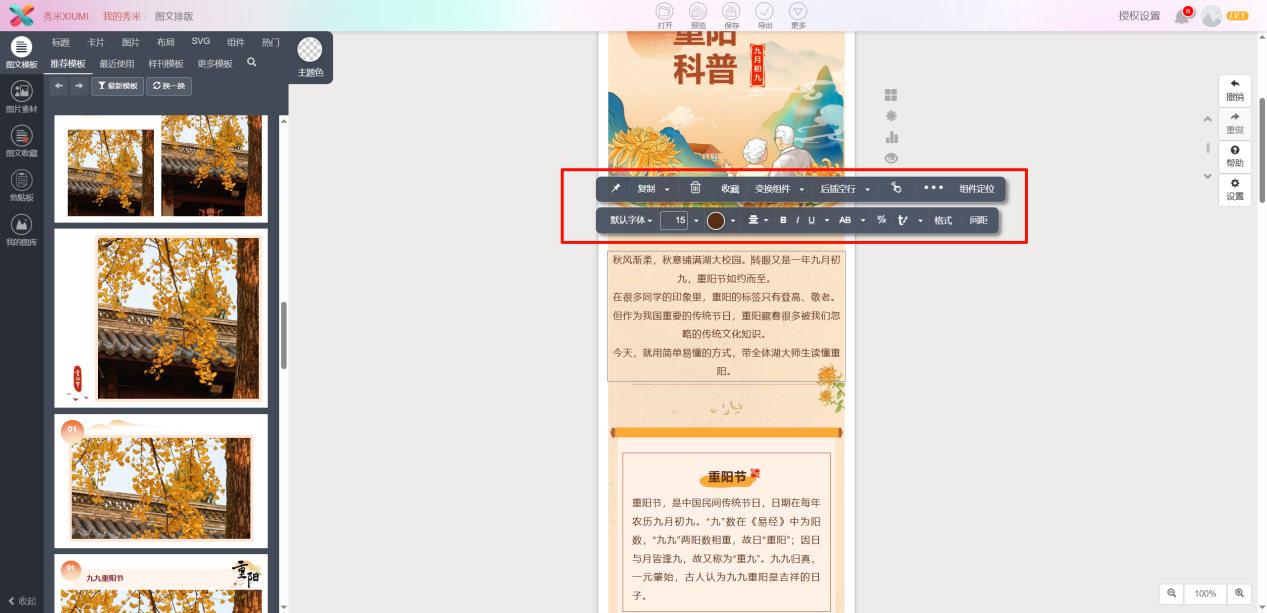This screenshot has height=613, width=1267.
Task: Toggle italic formatting
Action: [x=797, y=220]
